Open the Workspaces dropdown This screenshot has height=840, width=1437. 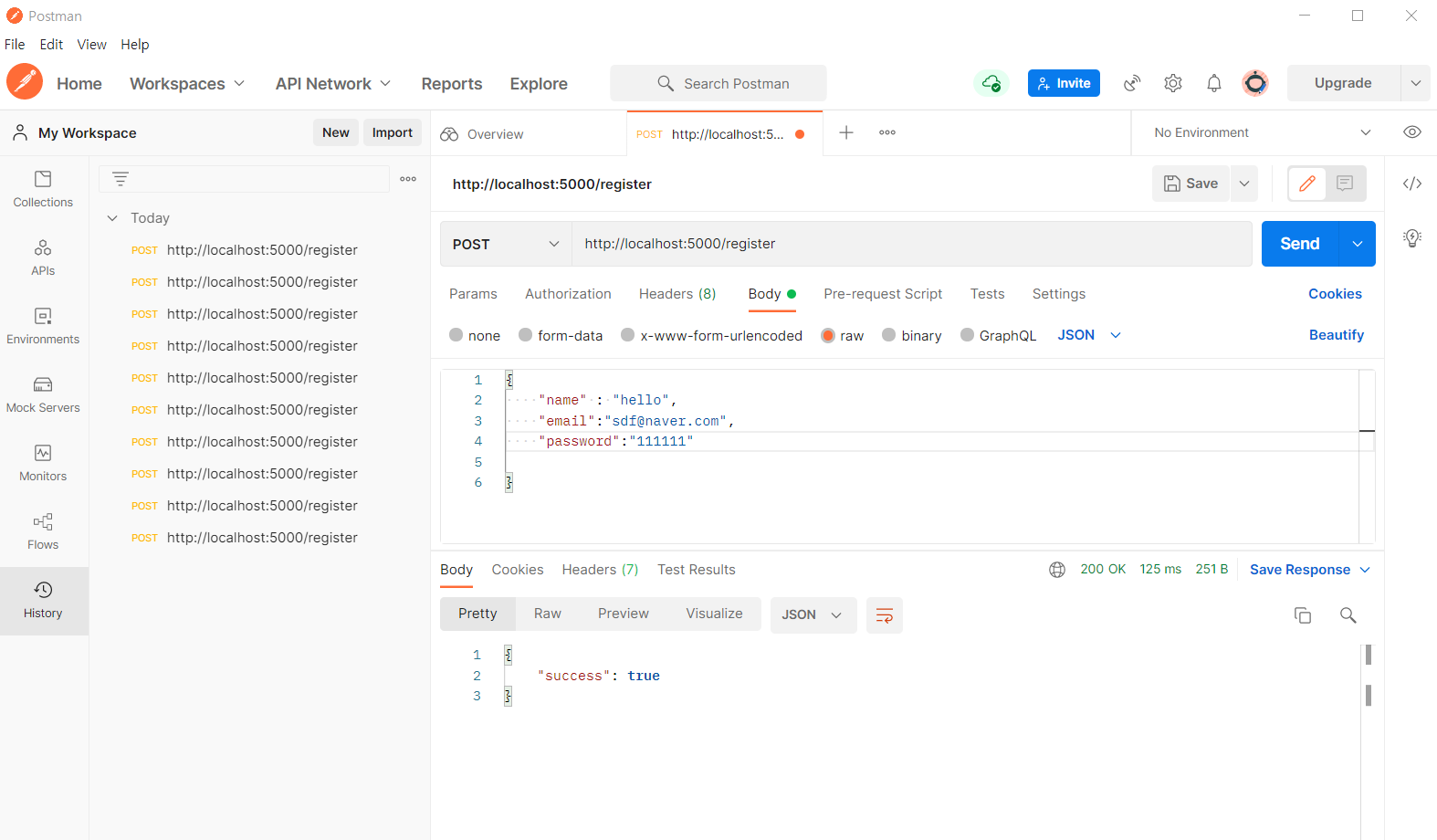[x=187, y=83]
